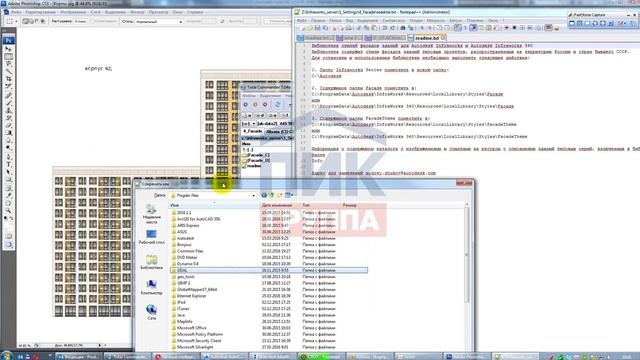
Task: Click the Растушевка feather input field in Photoshop
Action: (81, 21)
